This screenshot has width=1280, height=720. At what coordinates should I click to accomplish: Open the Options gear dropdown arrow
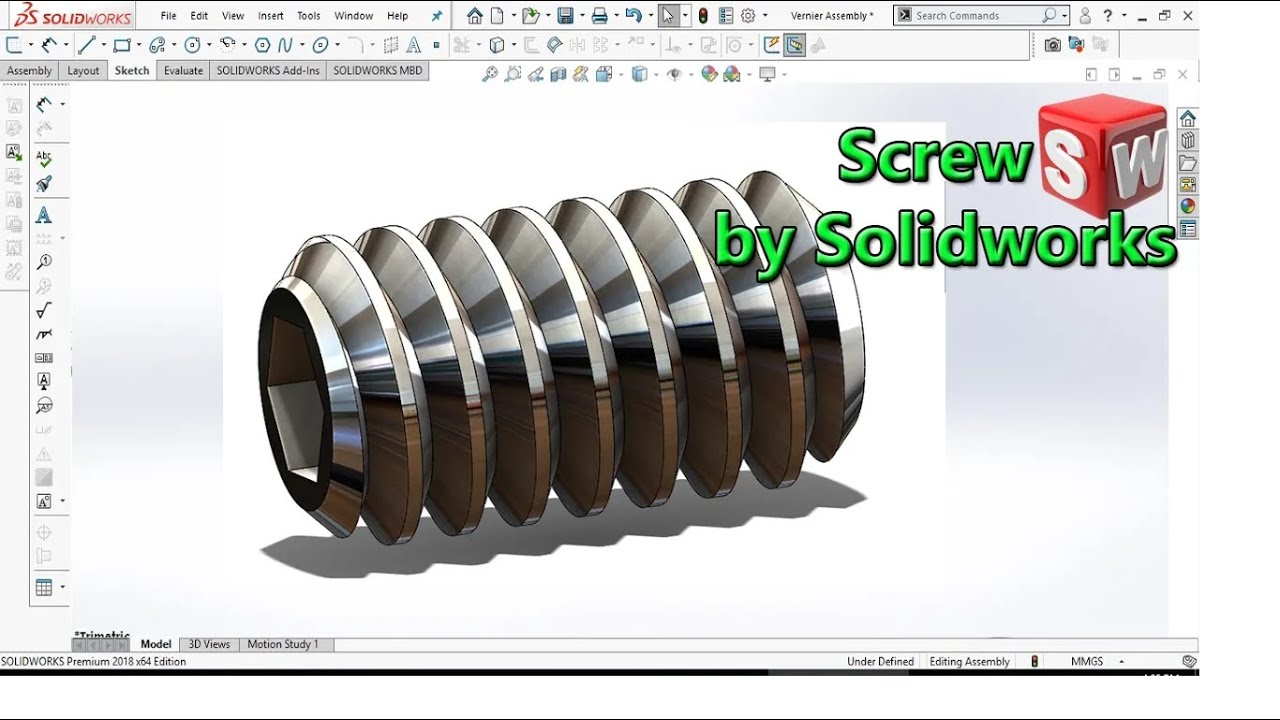765,16
